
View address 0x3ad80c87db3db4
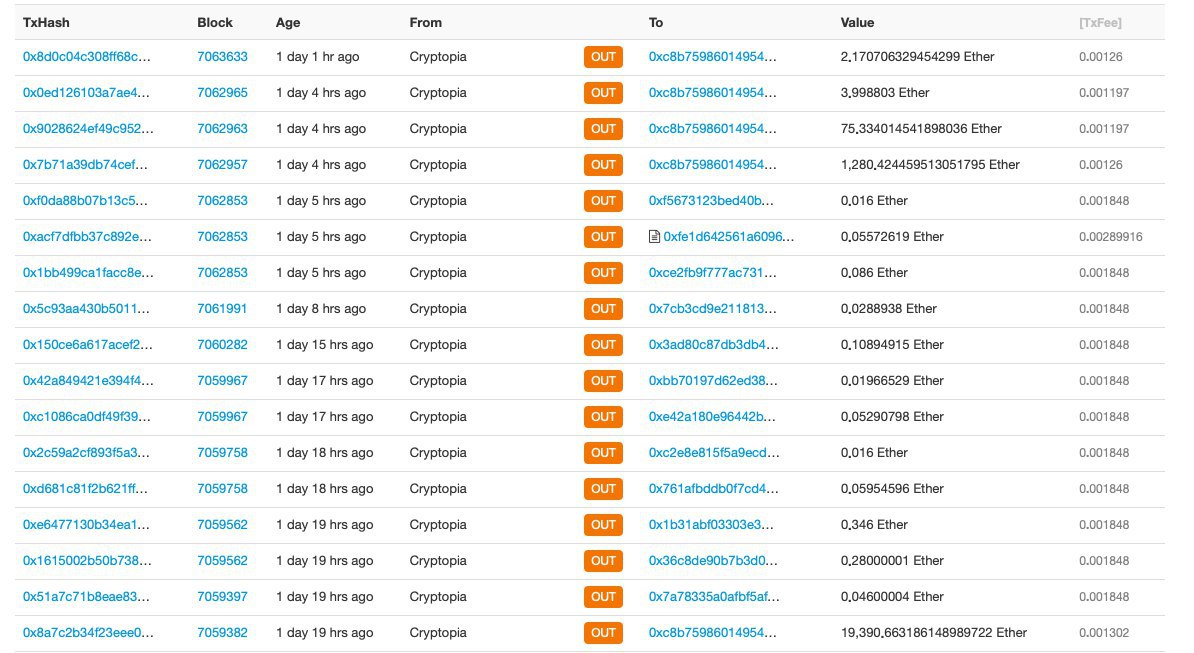coord(714,345)
